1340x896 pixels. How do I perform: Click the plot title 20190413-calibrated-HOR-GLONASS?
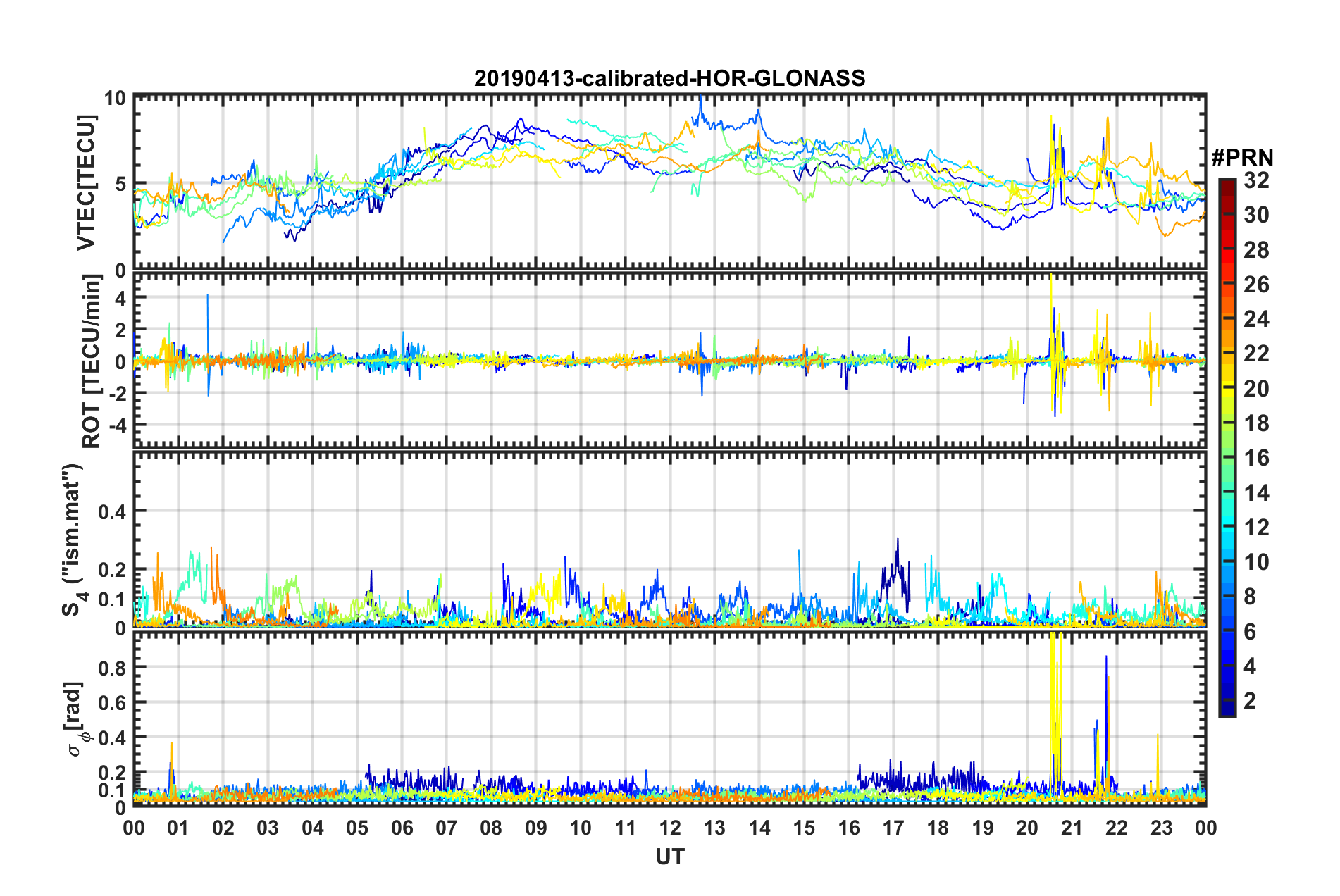pyautogui.click(x=669, y=77)
